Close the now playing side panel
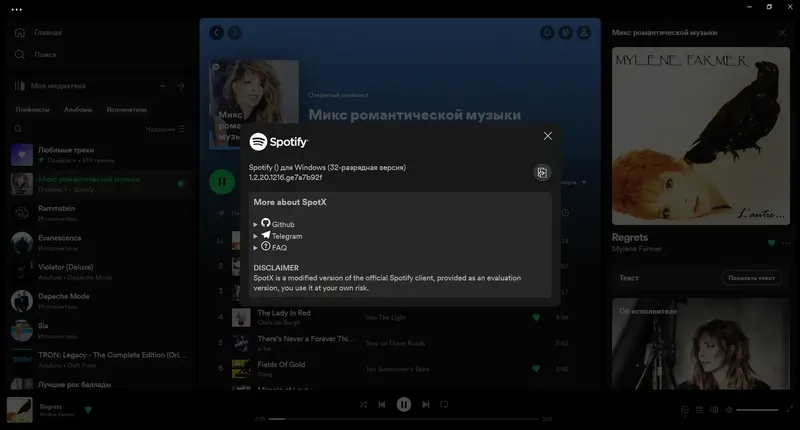The height and width of the screenshot is (430, 800). tap(782, 32)
